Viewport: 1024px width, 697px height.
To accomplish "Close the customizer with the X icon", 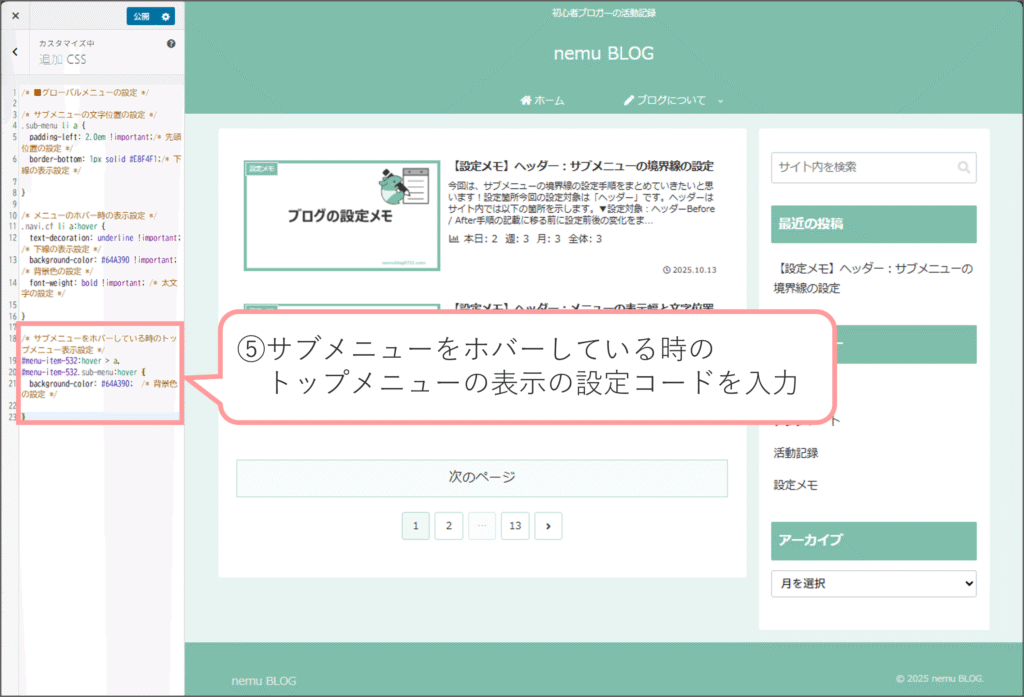I will [15, 16].
